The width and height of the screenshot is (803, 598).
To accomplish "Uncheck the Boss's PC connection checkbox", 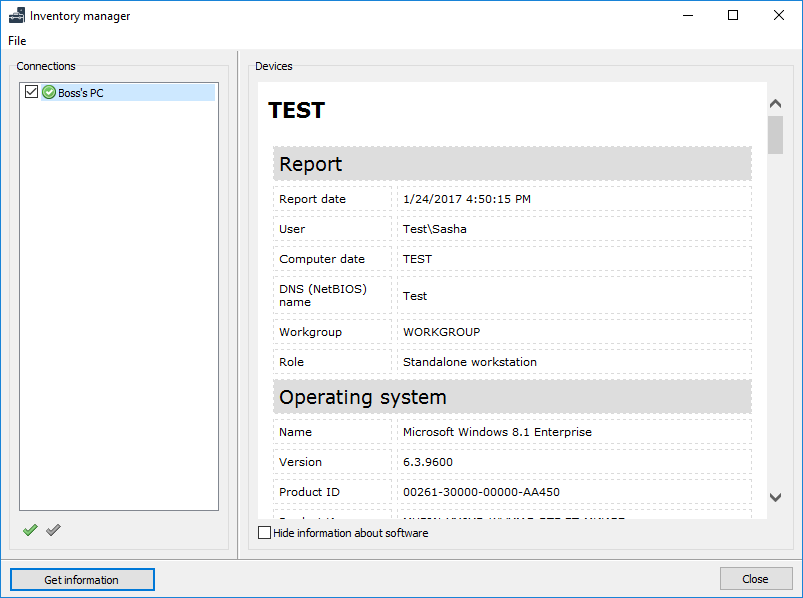I will [32, 92].
